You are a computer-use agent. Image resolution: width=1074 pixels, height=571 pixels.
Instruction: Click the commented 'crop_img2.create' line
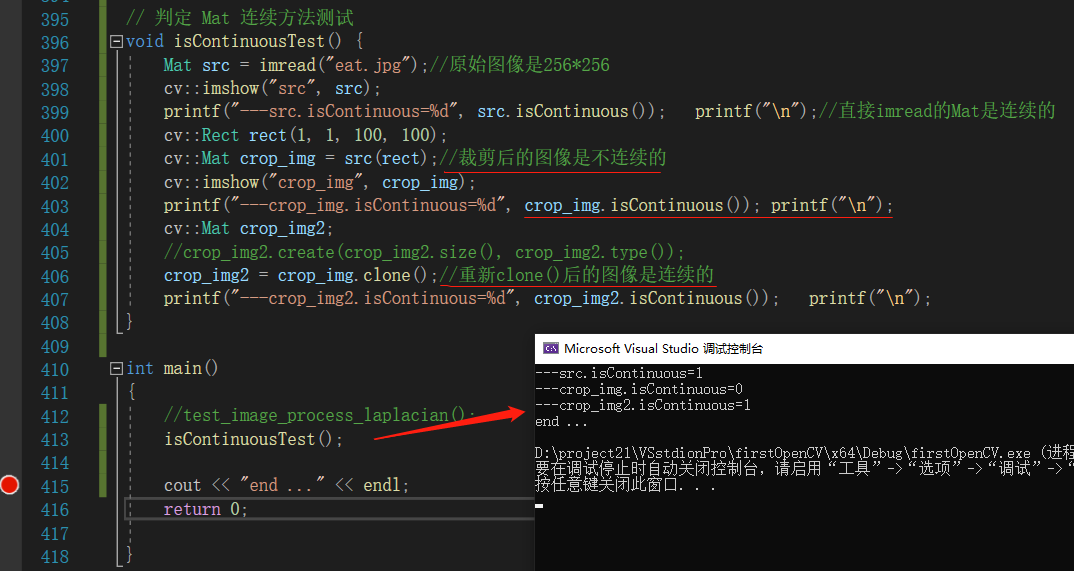pos(424,253)
